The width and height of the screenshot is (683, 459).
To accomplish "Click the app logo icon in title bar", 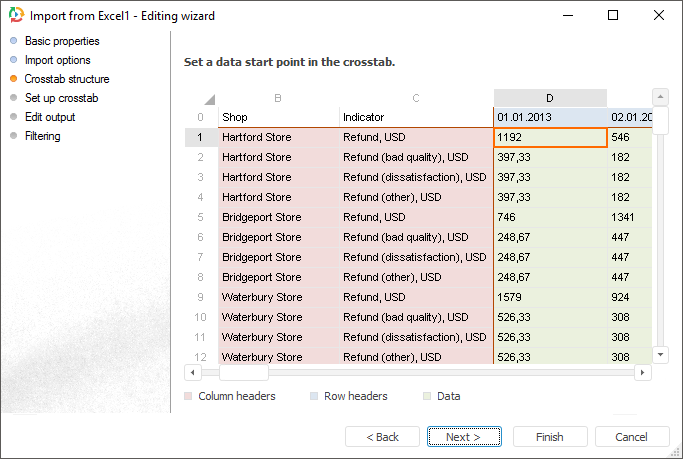I will (x=17, y=16).
